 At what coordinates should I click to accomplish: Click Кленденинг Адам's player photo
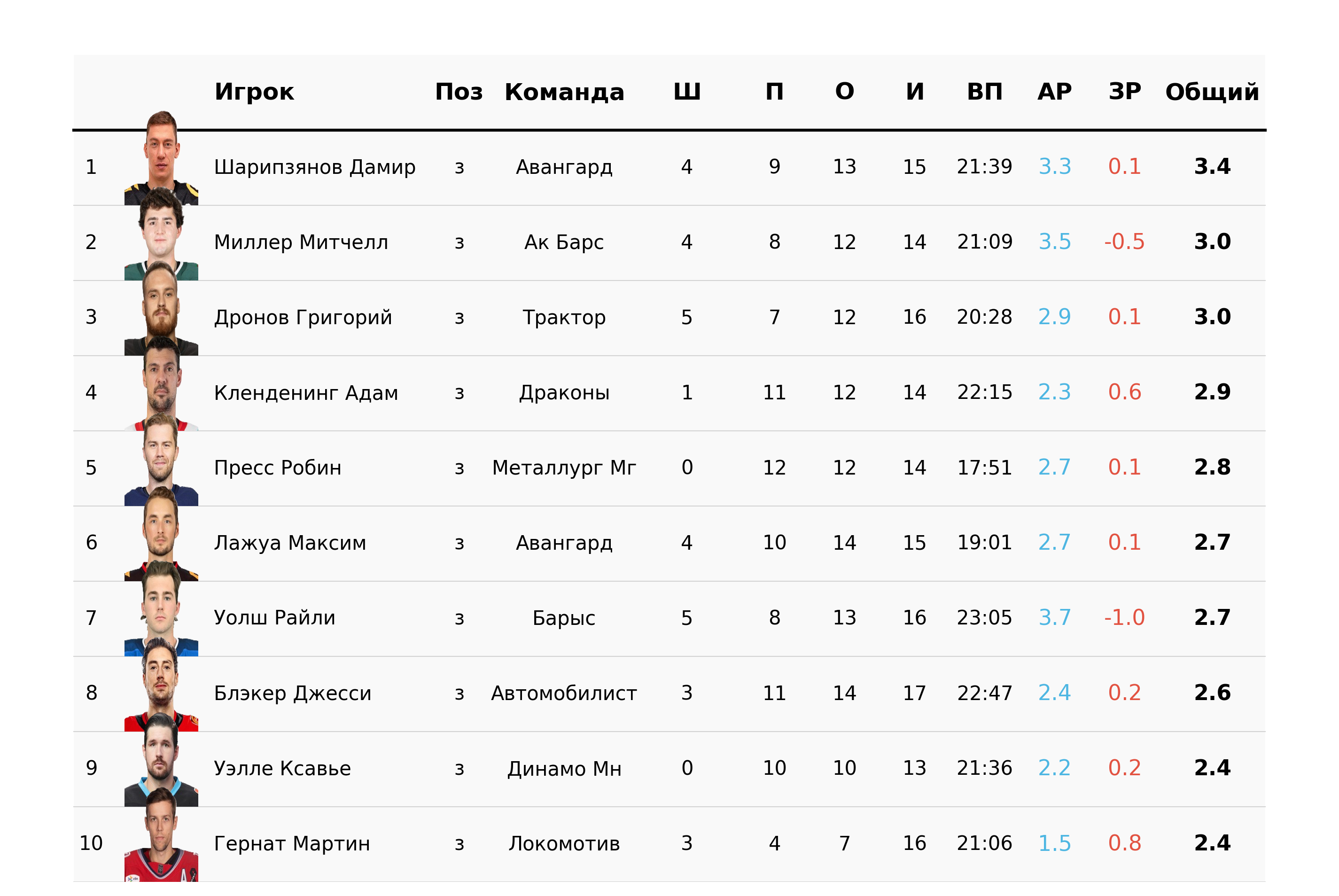(x=161, y=384)
